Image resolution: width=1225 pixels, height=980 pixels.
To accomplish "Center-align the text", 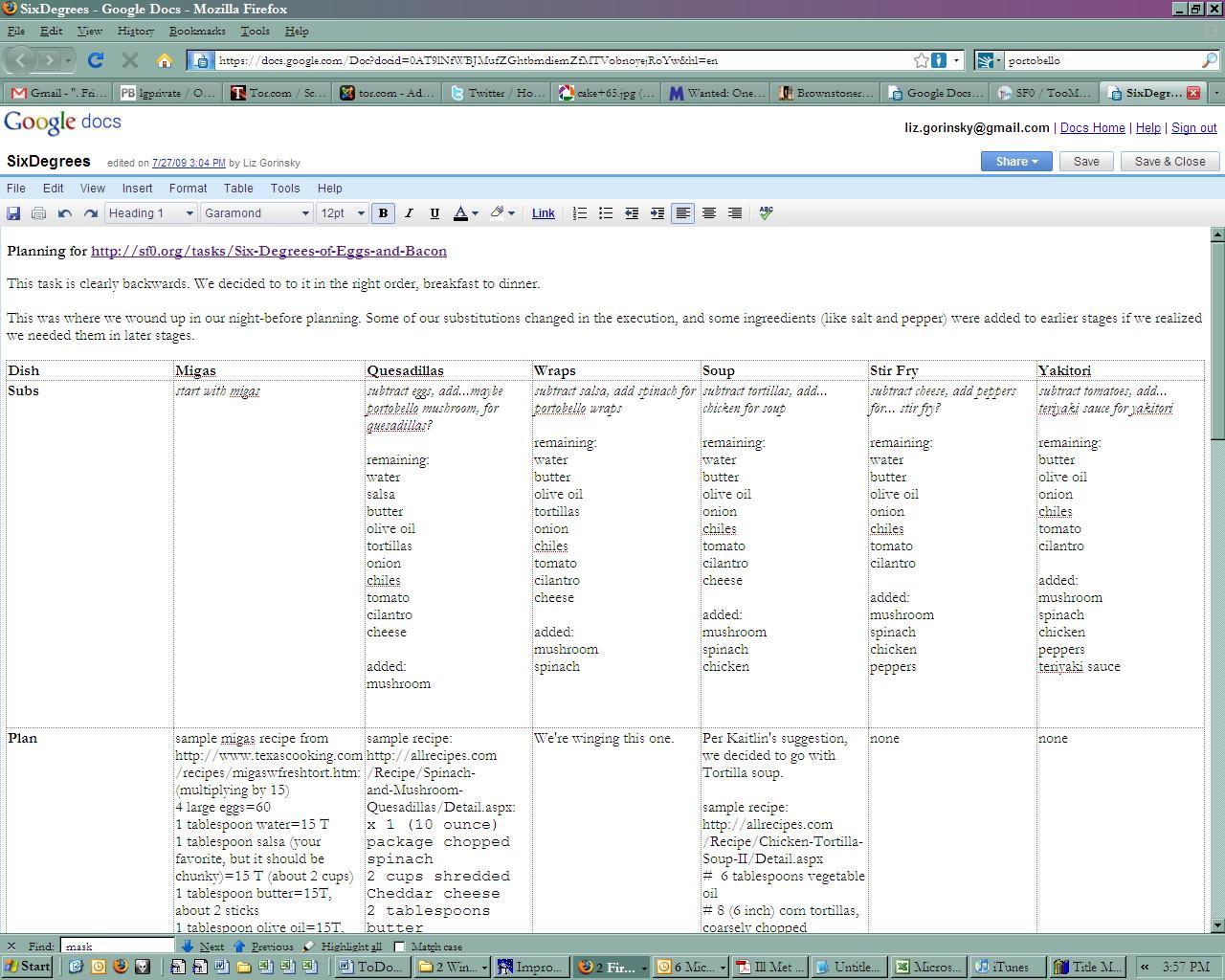I will click(709, 213).
